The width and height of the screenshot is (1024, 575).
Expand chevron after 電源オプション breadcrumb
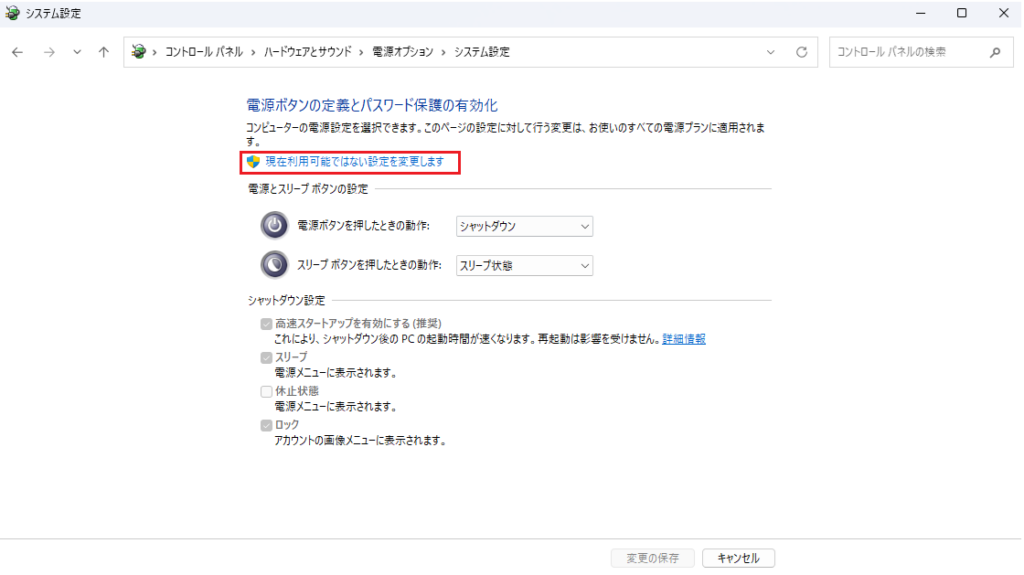[443, 52]
